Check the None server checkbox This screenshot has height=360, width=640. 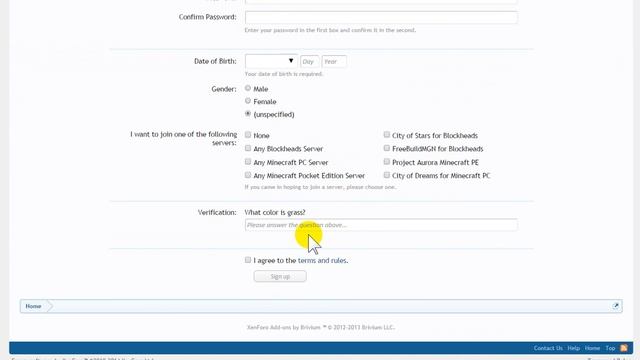point(248,135)
